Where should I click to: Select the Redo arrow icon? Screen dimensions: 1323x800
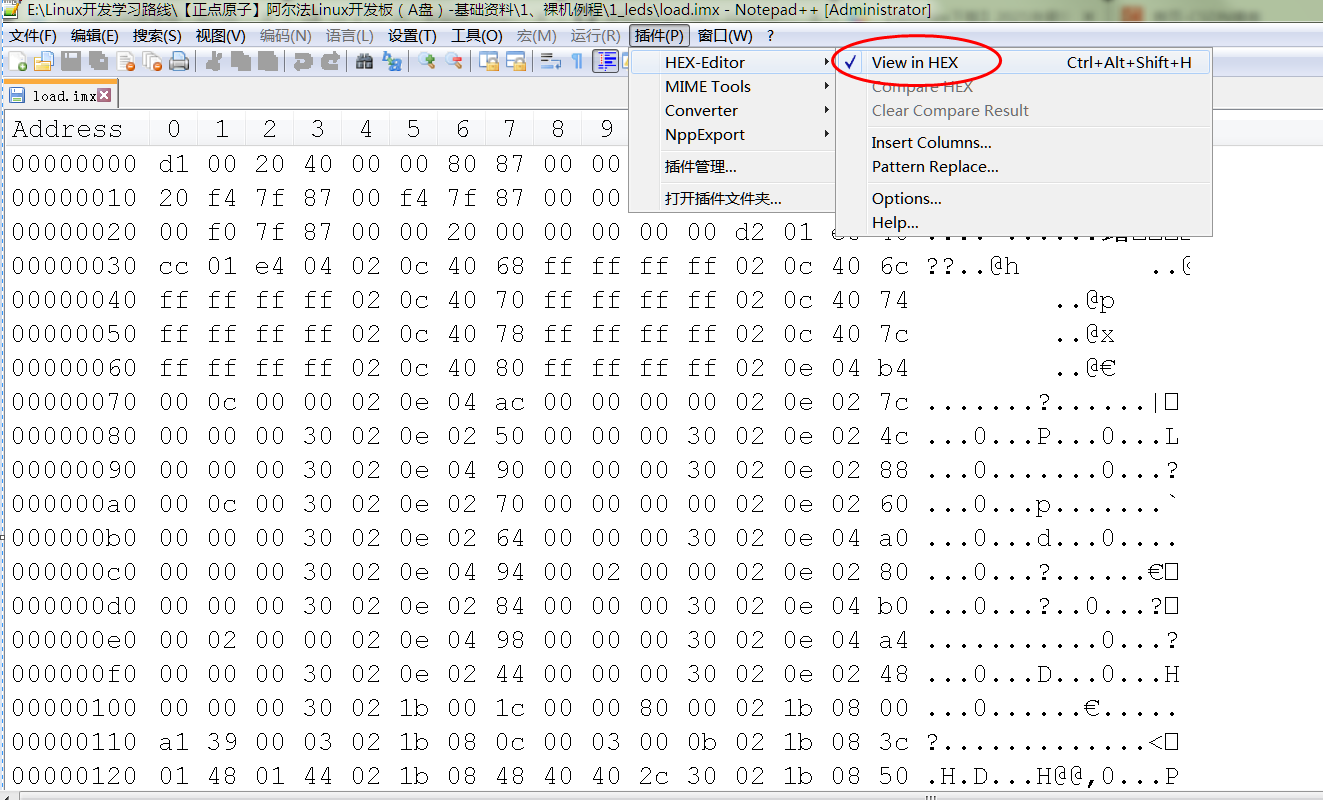click(x=332, y=61)
